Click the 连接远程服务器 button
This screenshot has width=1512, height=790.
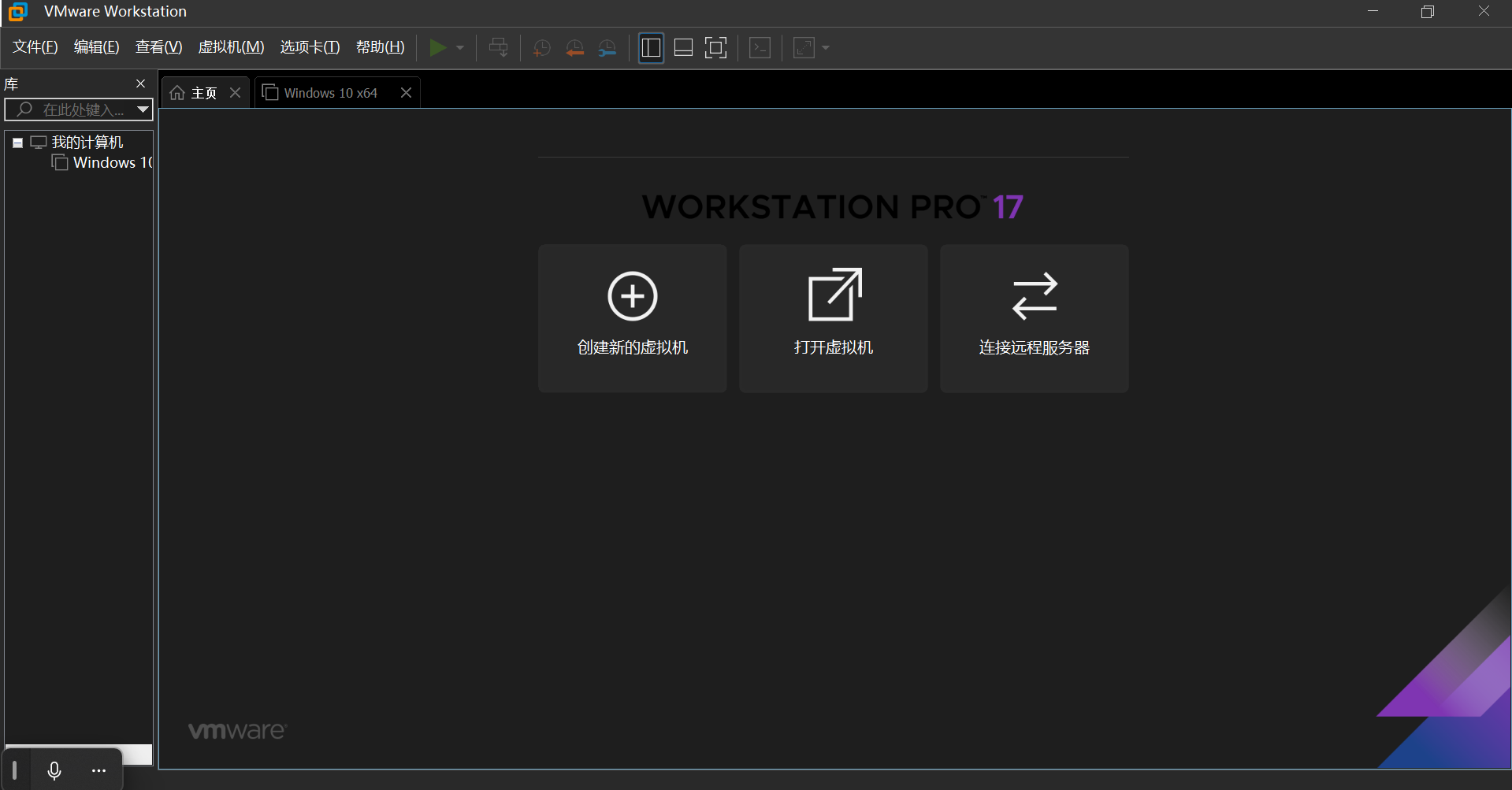click(1034, 318)
